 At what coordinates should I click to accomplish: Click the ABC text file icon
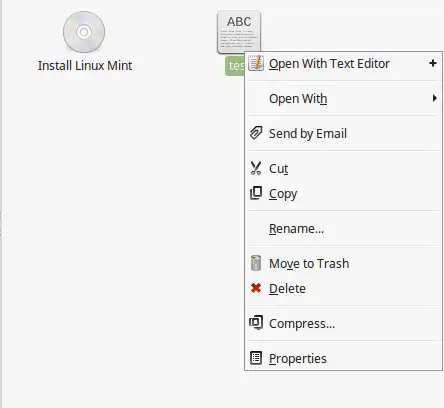[239, 32]
